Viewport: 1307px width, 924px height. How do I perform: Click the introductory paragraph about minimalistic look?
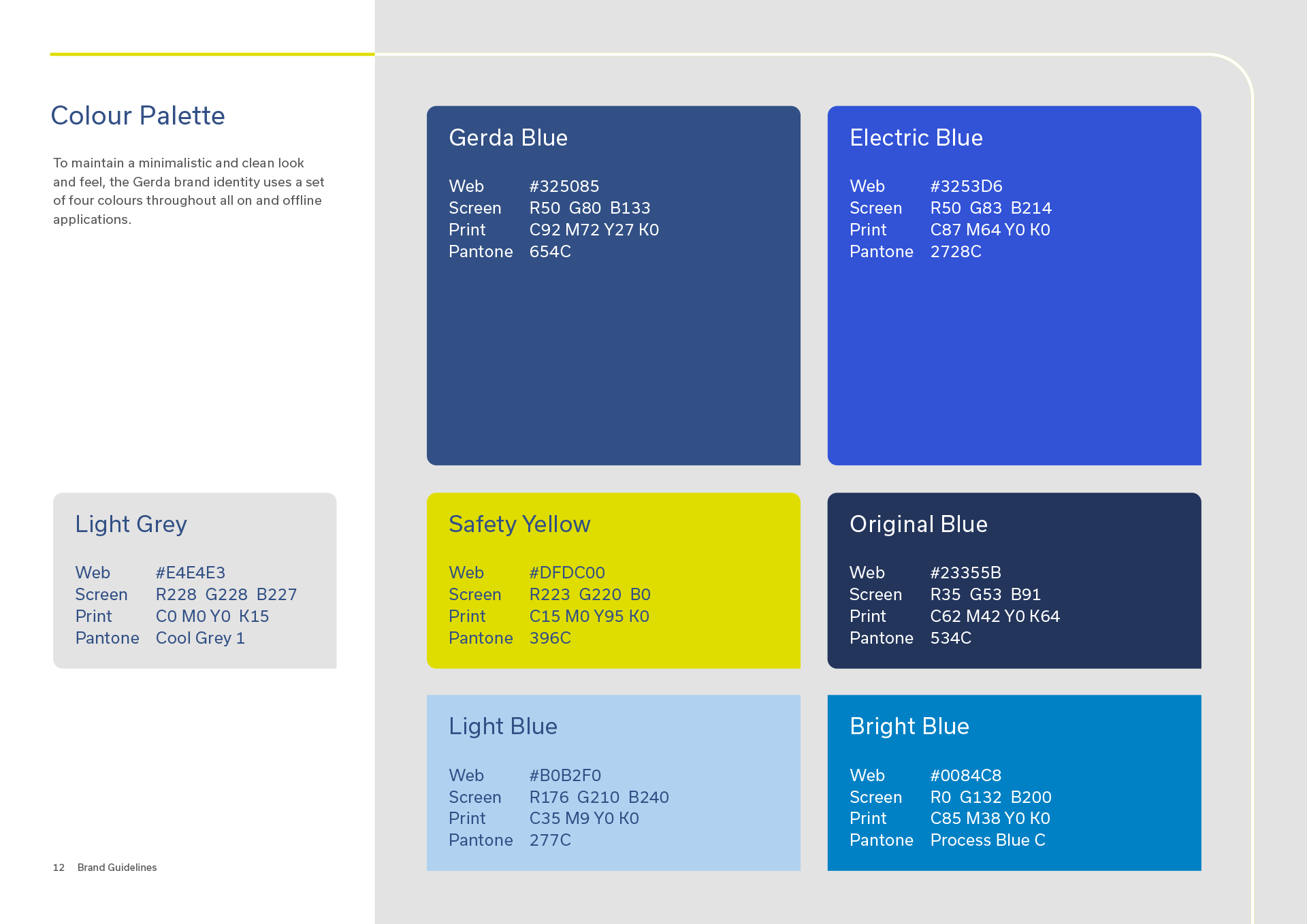(188, 191)
